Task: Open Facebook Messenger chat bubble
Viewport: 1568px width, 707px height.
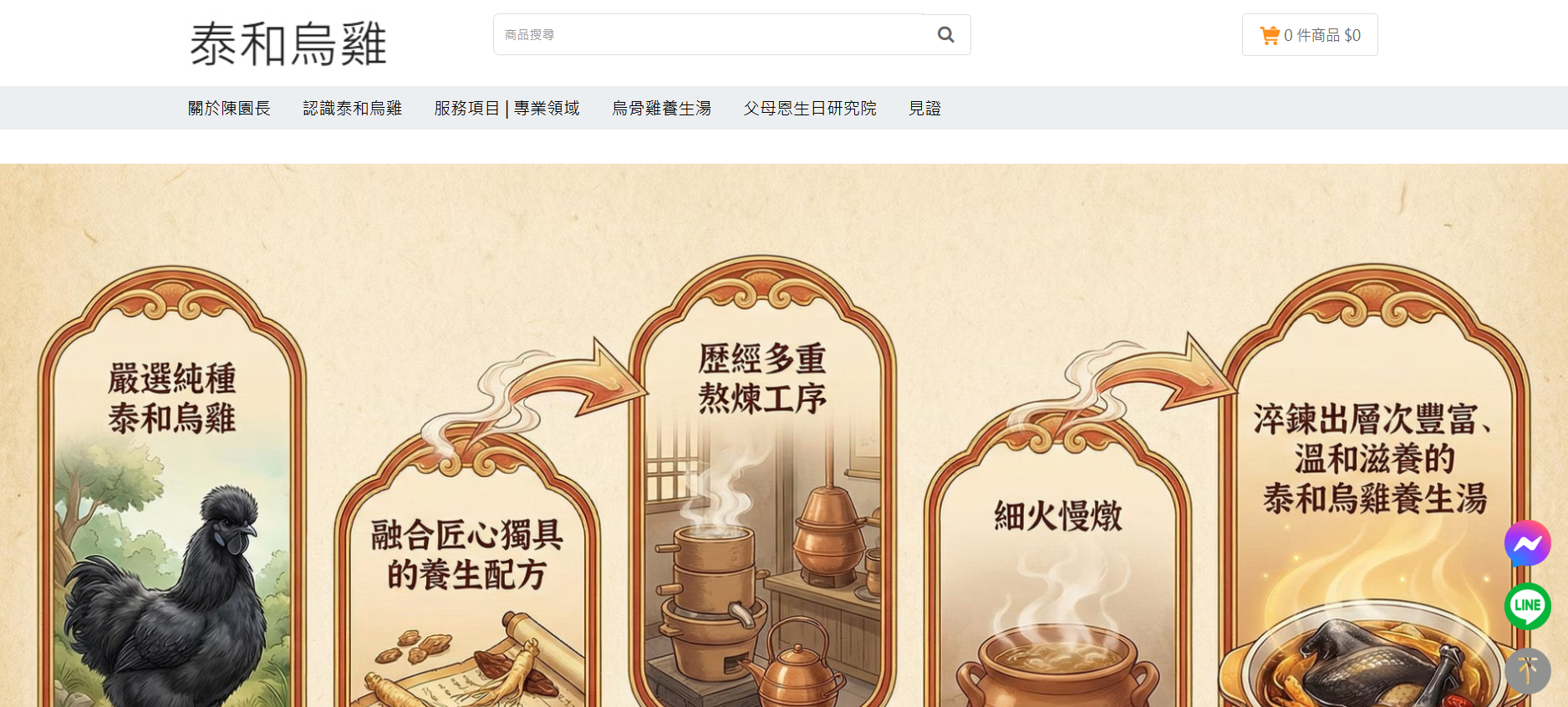Action: [x=1527, y=544]
